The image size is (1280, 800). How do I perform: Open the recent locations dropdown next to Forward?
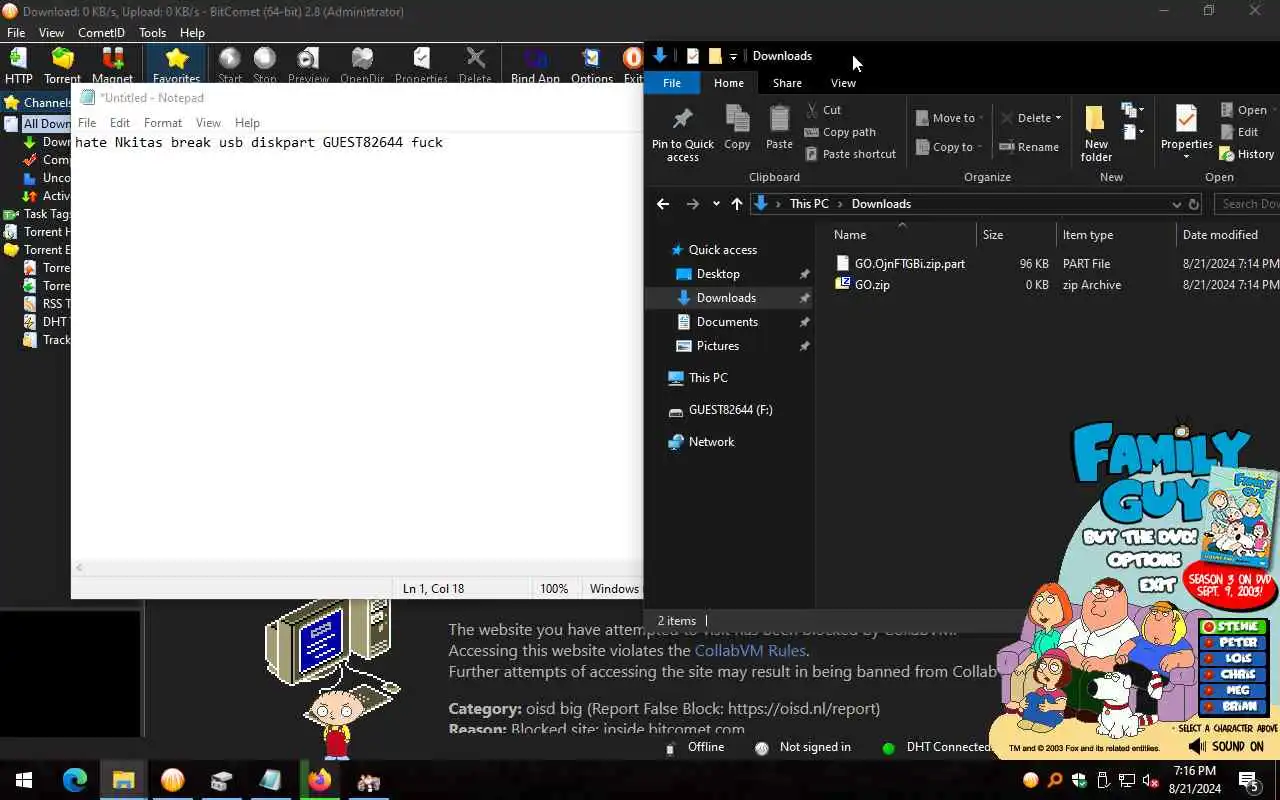(716, 204)
